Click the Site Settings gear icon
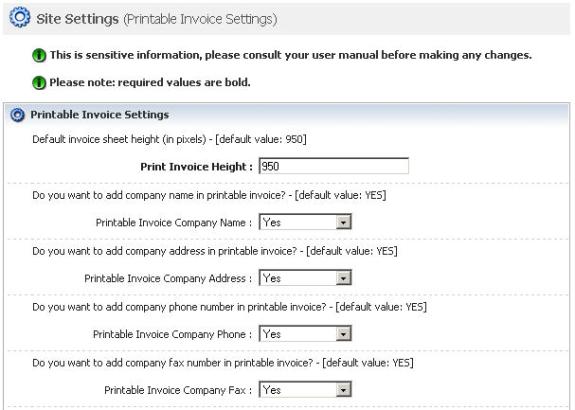 tap(19, 18)
